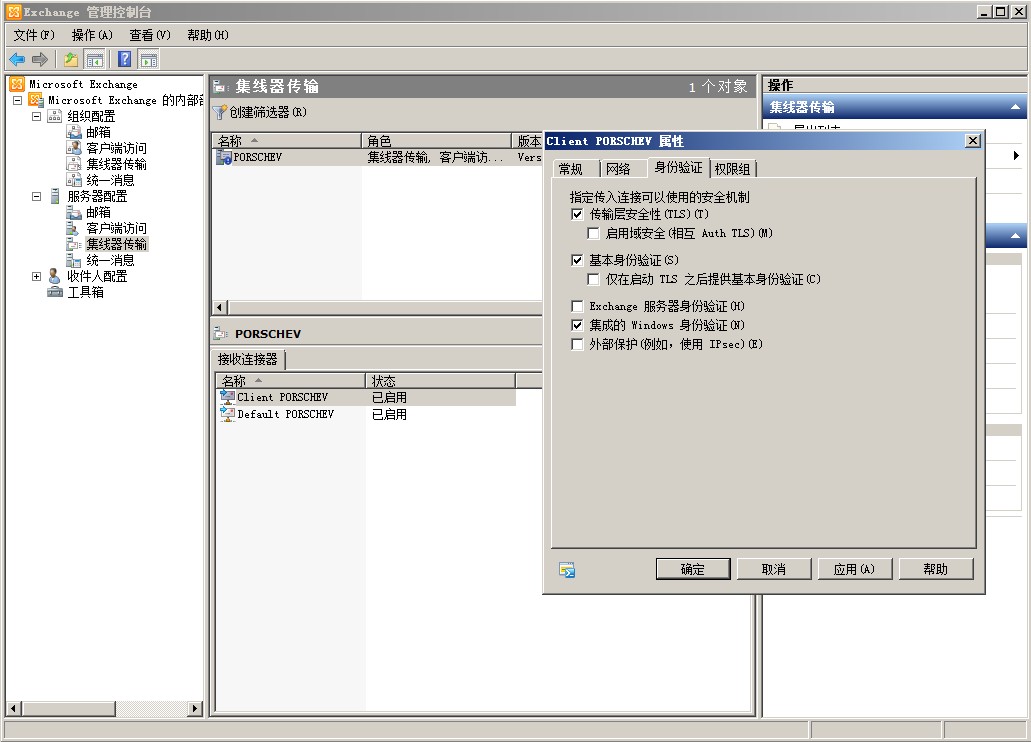
Task: Select the Default PORSCHEV connector row
Action: tap(366, 414)
